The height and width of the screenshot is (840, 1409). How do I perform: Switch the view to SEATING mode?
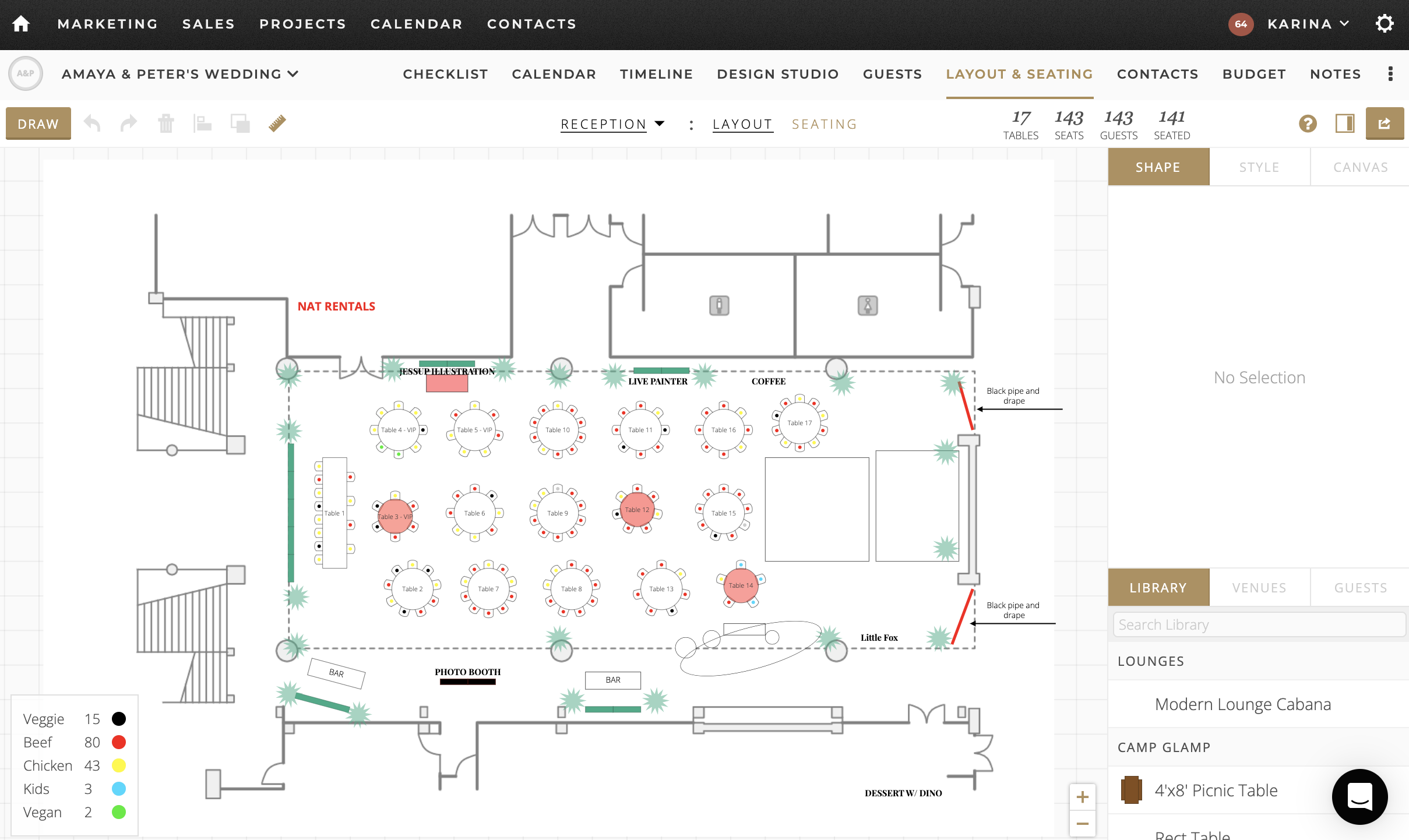[x=823, y=123]
